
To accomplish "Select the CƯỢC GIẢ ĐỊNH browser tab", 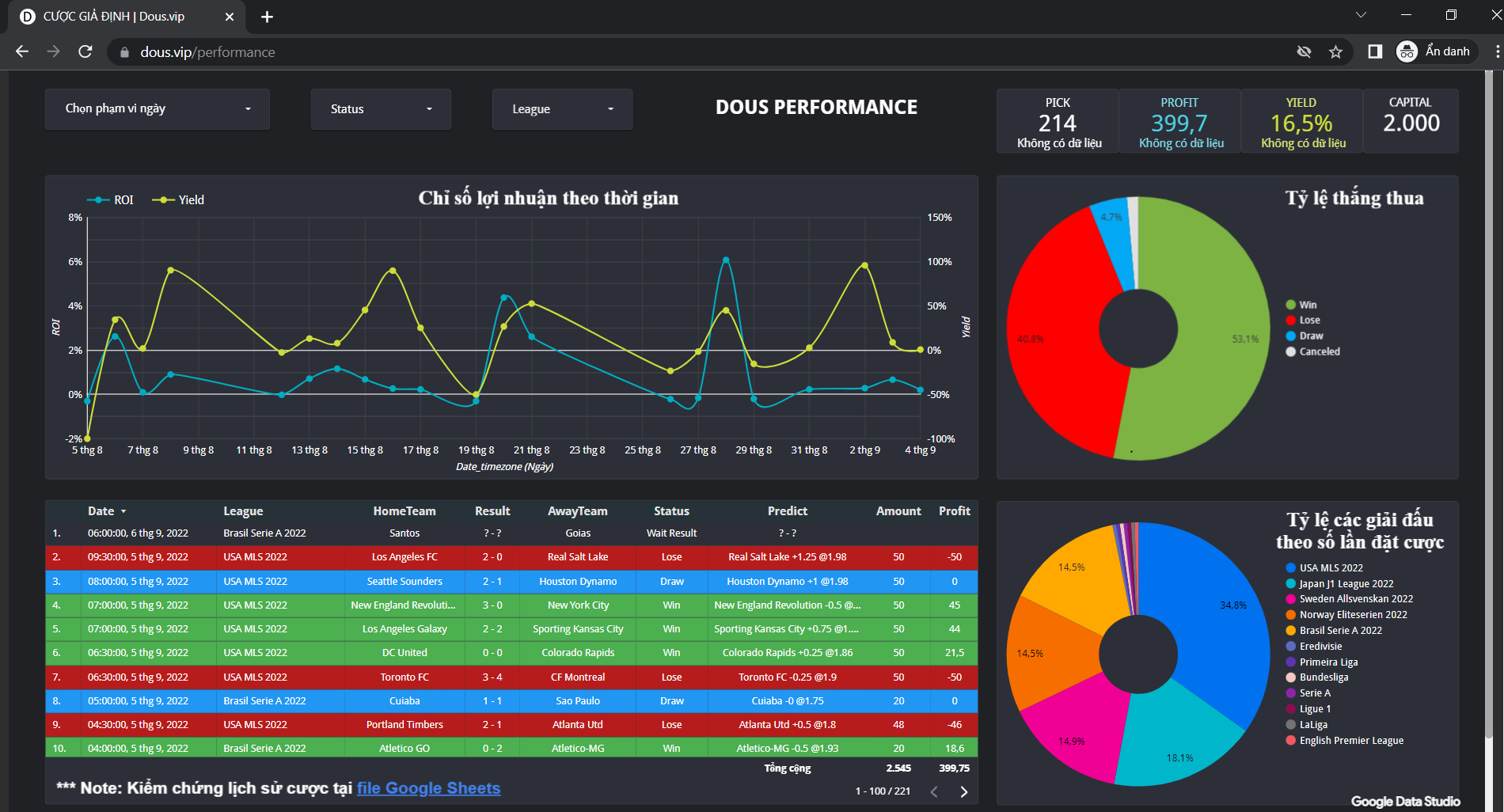I will point(114,17).
